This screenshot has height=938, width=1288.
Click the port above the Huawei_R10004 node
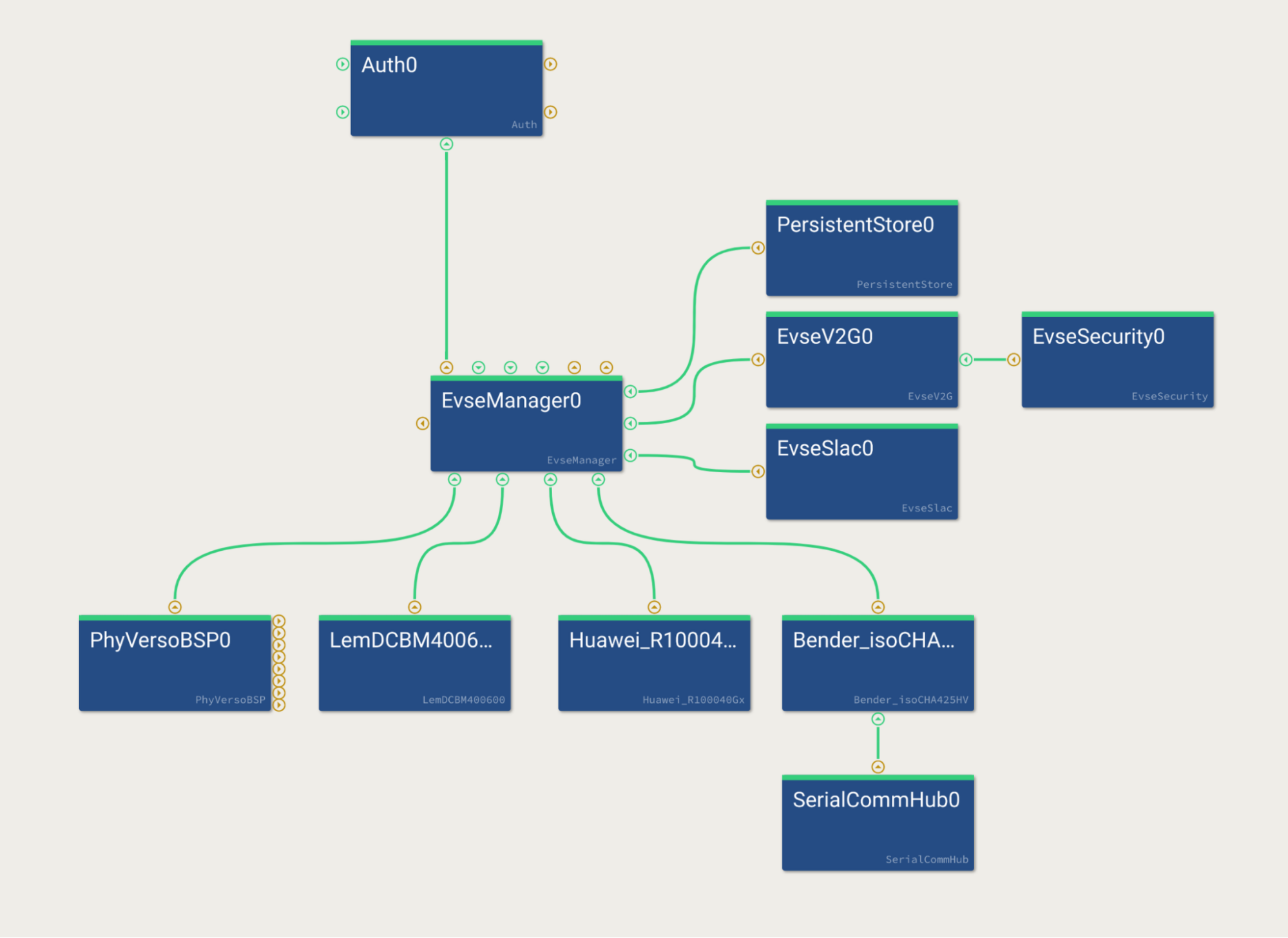654,607
